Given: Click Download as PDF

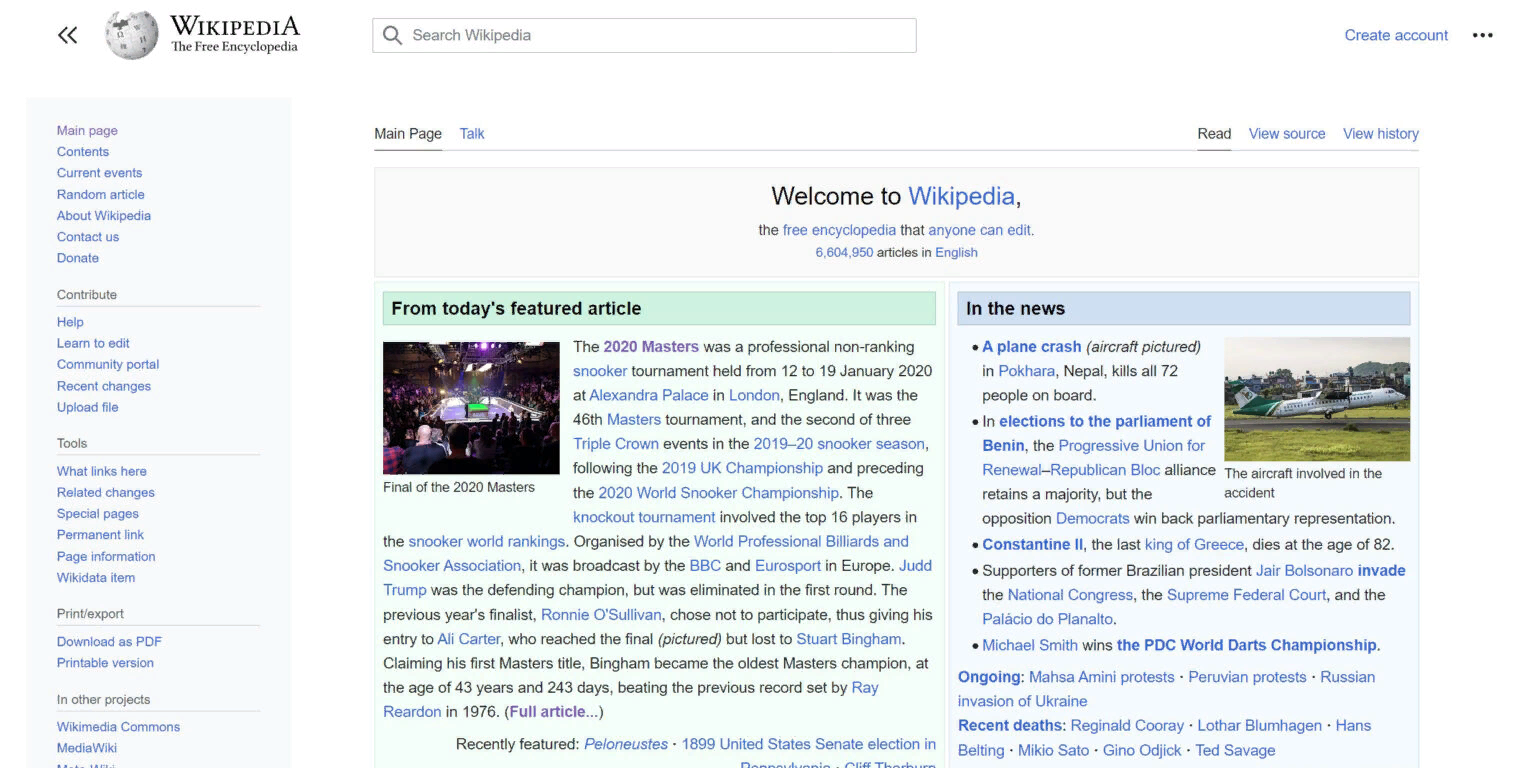Looking at the screenshot, I should [109, 642].
